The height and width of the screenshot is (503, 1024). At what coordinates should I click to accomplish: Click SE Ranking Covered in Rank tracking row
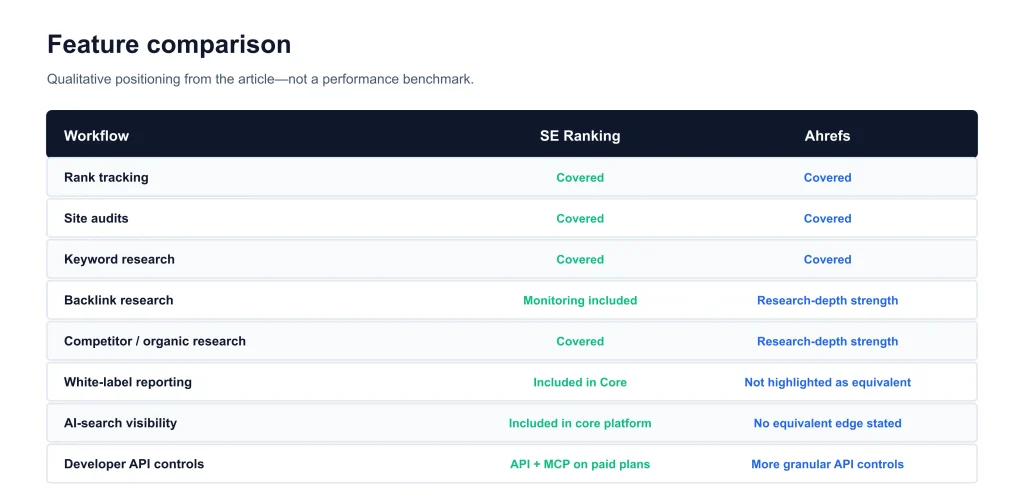click(580, 178)
